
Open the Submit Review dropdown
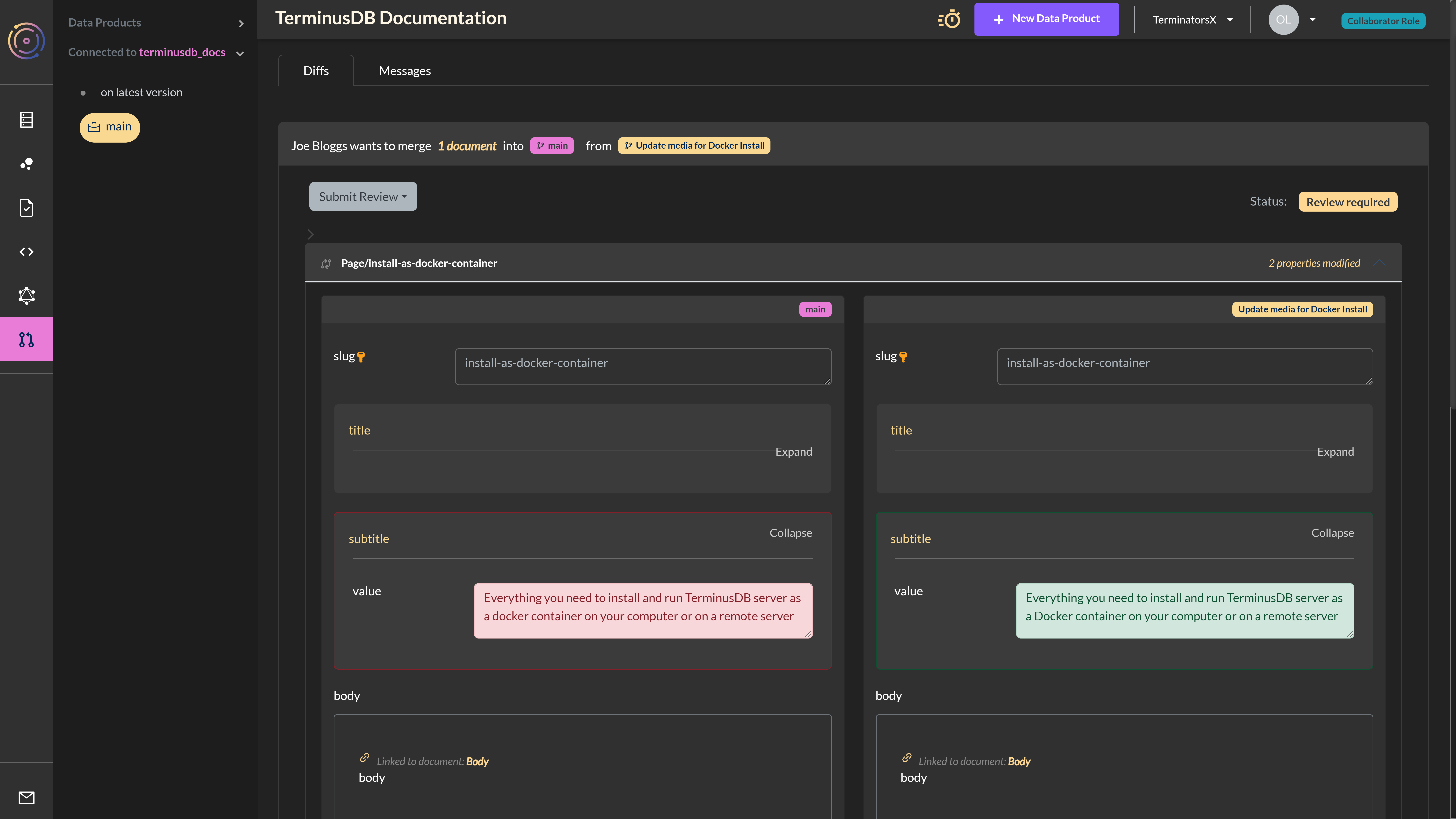point(363,197)
